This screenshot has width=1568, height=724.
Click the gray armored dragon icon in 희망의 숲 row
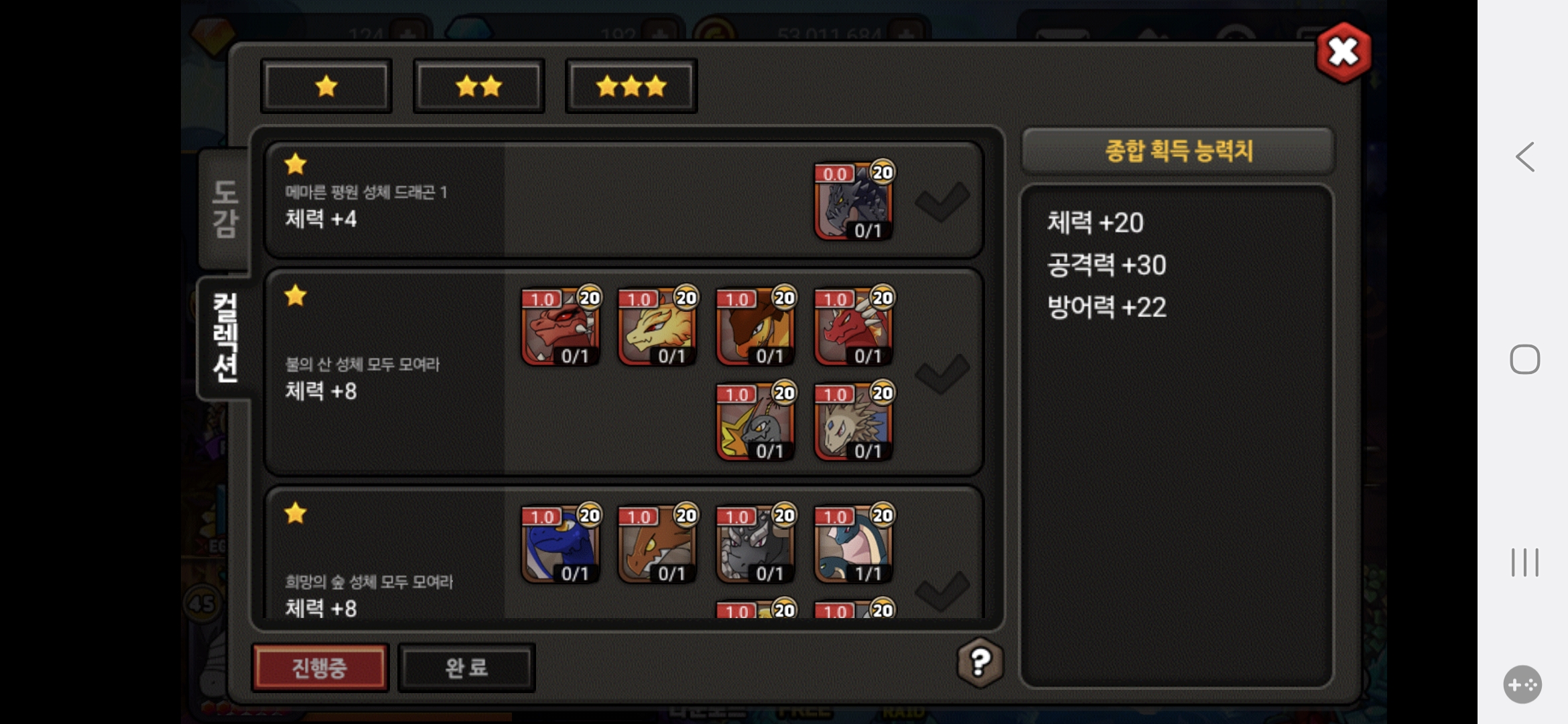pos(756,544)
